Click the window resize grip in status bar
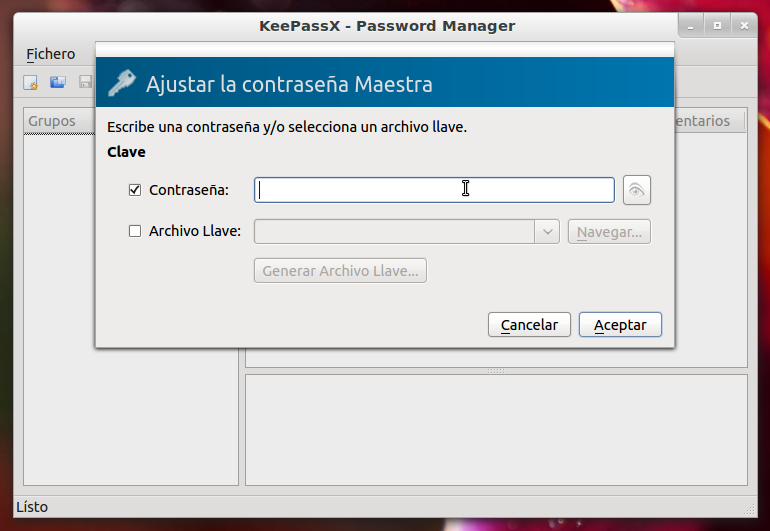Screen dimensions: 770x531 pos(750,510)
